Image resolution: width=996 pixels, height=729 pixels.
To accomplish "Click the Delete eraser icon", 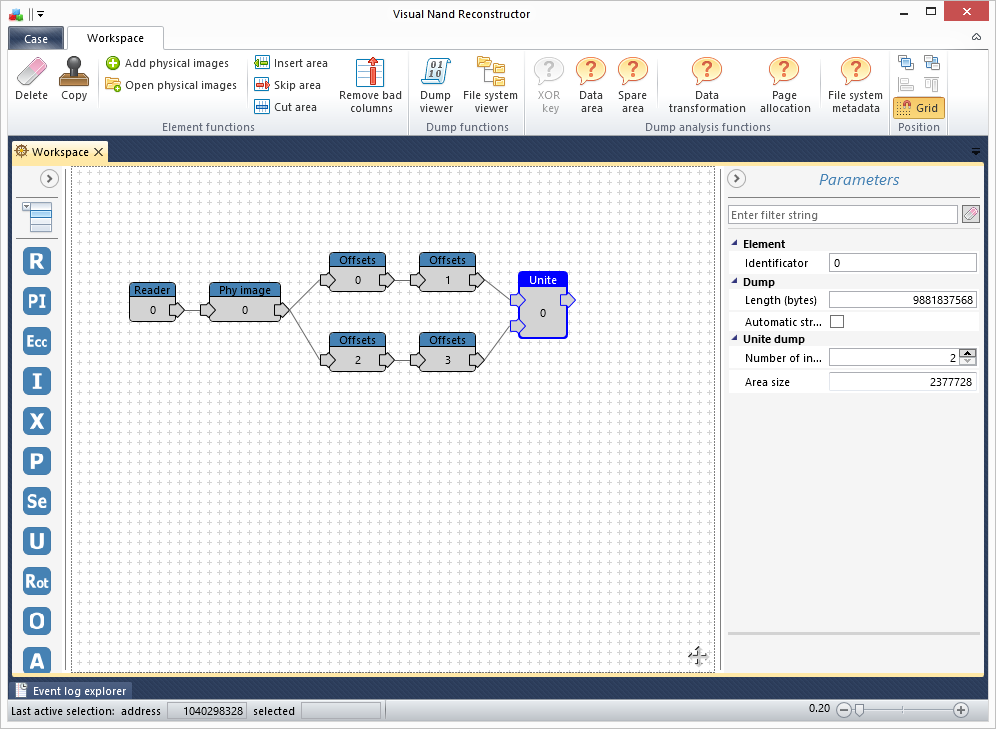I will click(31, 71).
